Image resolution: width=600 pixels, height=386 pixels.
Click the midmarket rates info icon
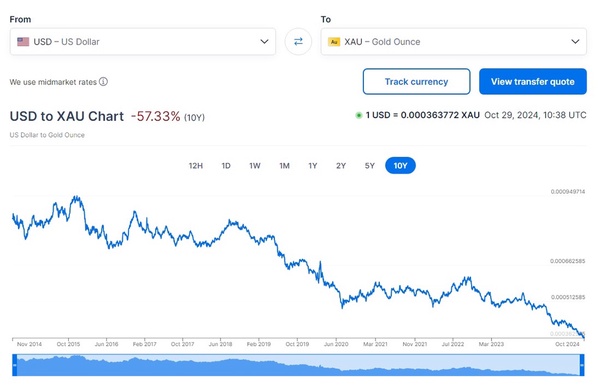[103, 81]
